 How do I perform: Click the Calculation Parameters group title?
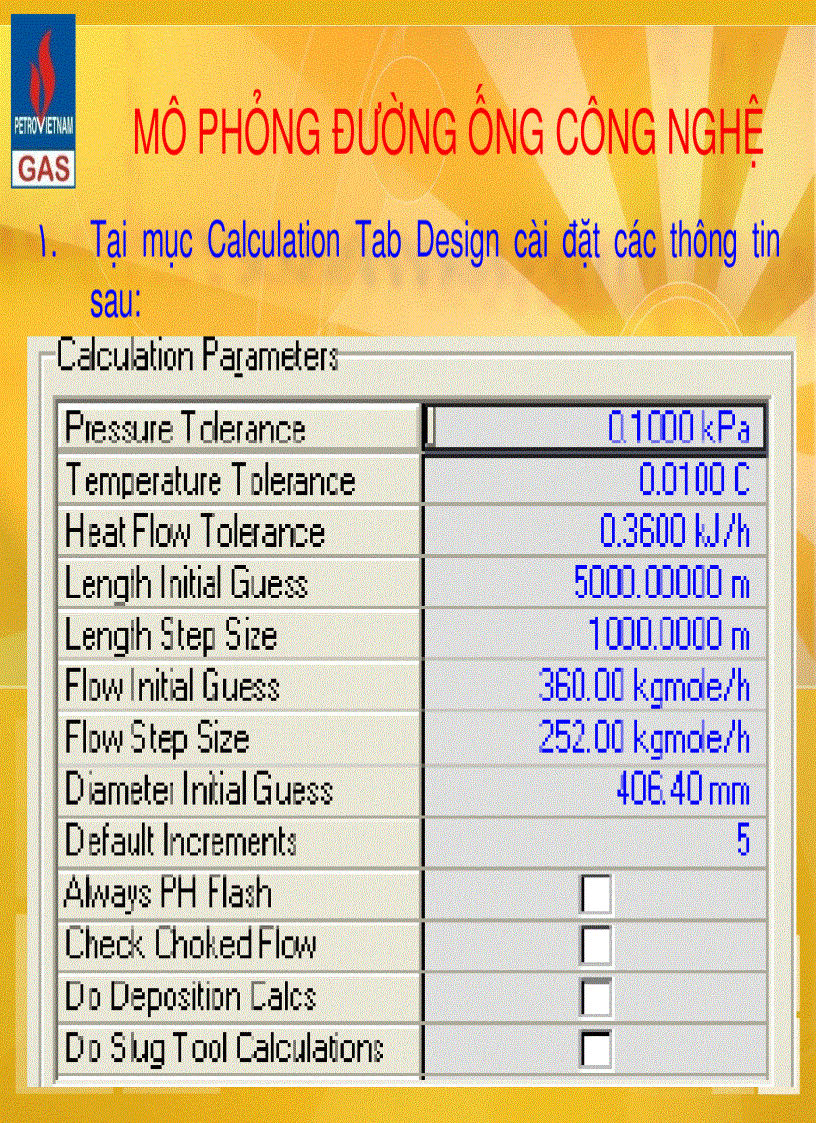197,356
